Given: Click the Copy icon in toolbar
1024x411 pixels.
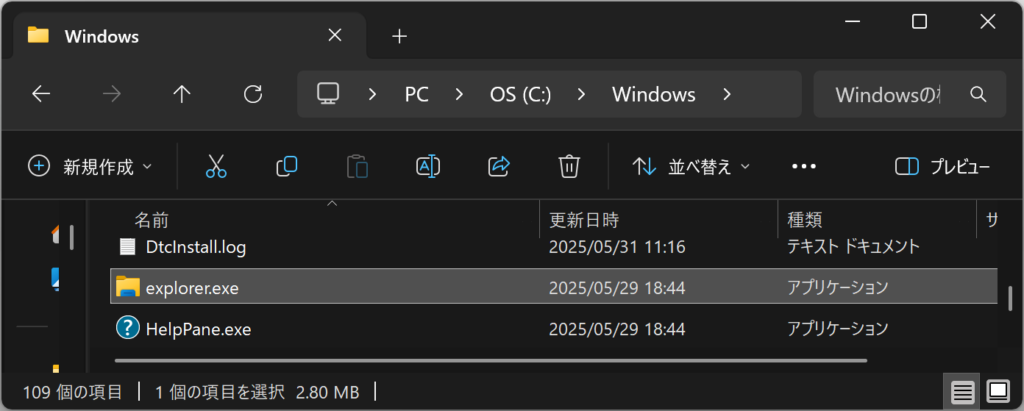Looking at the screenshot, I should click(287, 167).
